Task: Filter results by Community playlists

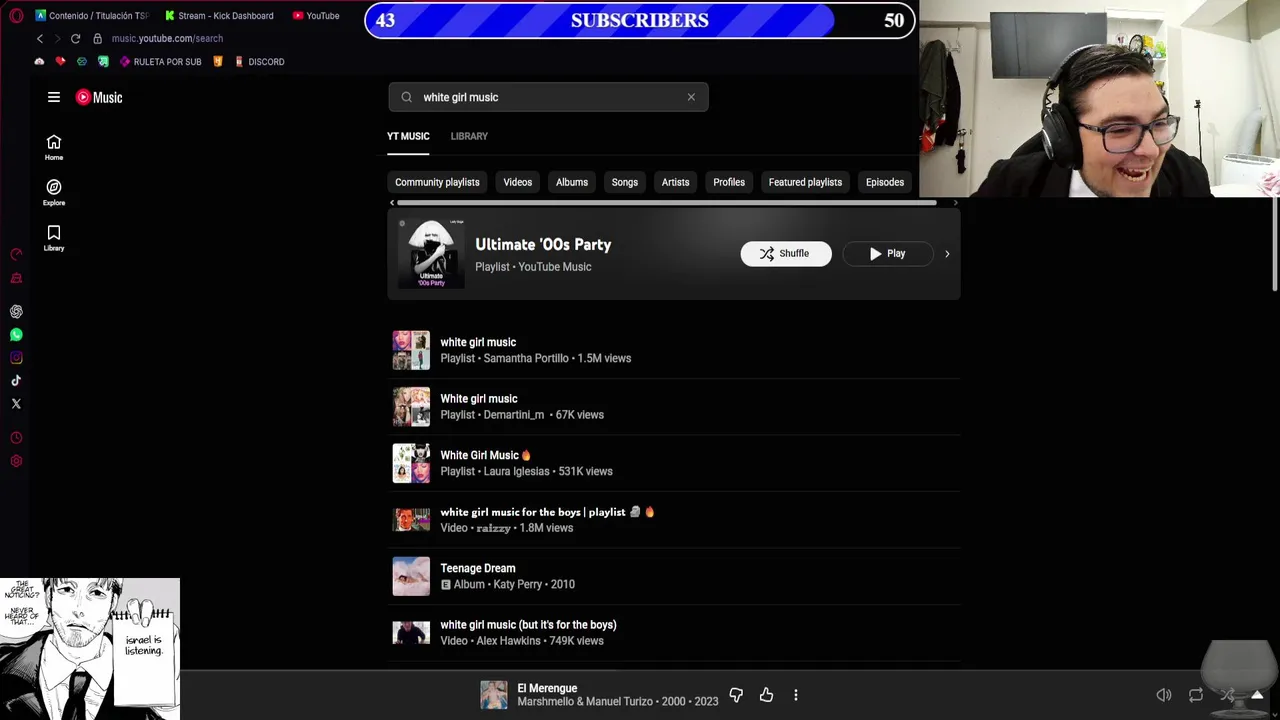Action: coord(437,182)
